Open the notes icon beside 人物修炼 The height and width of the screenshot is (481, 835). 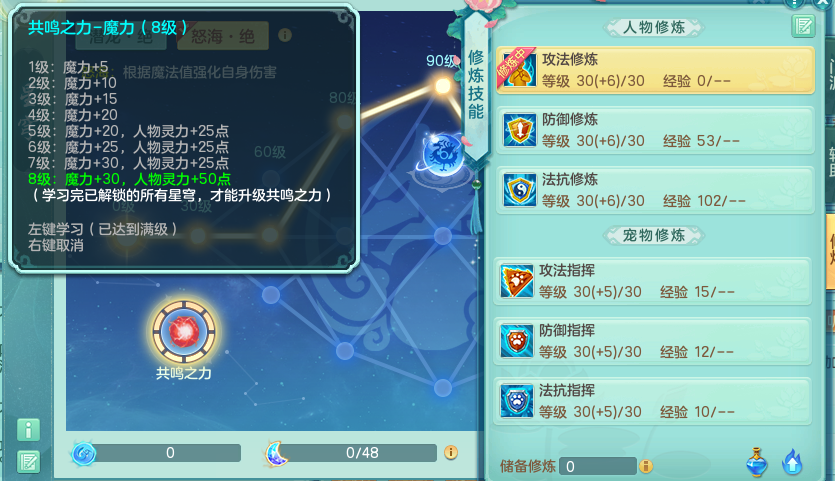pyautogui.click(x=803, y=26)
